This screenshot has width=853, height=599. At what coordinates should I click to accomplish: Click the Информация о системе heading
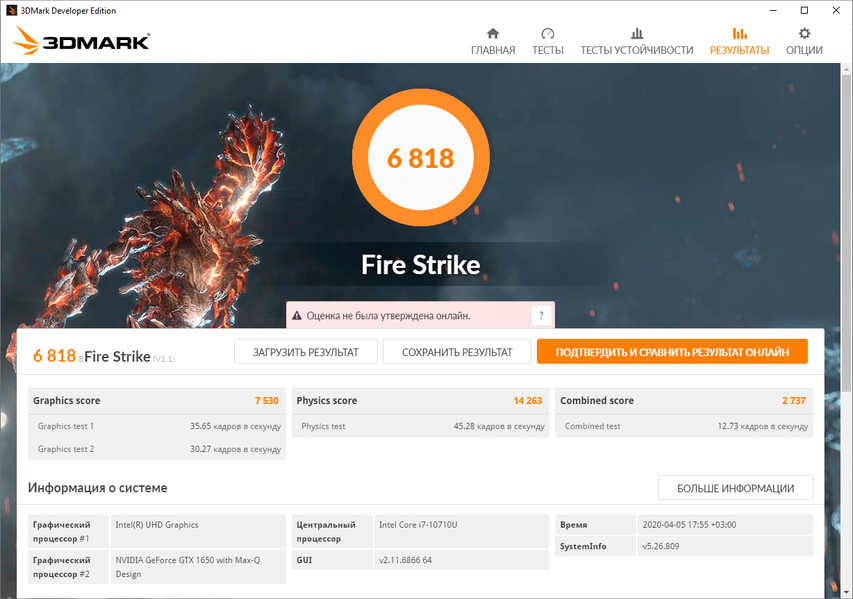coord(98,488)
